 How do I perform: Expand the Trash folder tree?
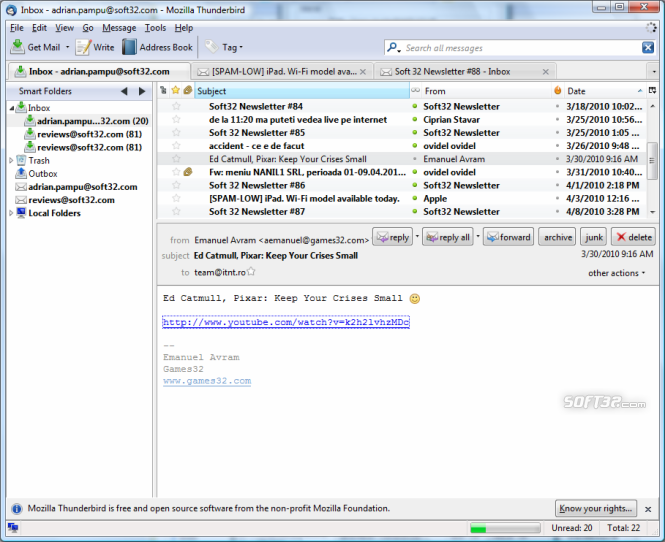click(x=11, y=160)
